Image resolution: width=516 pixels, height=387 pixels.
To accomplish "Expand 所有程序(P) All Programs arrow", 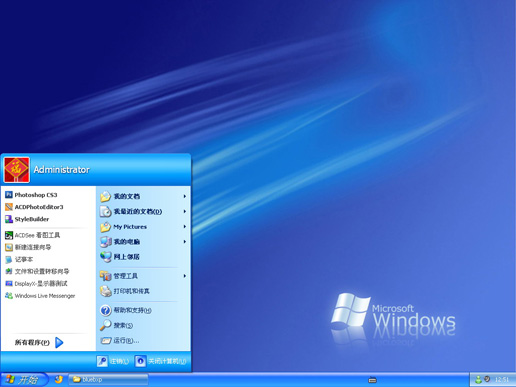I will click(59, 342).
